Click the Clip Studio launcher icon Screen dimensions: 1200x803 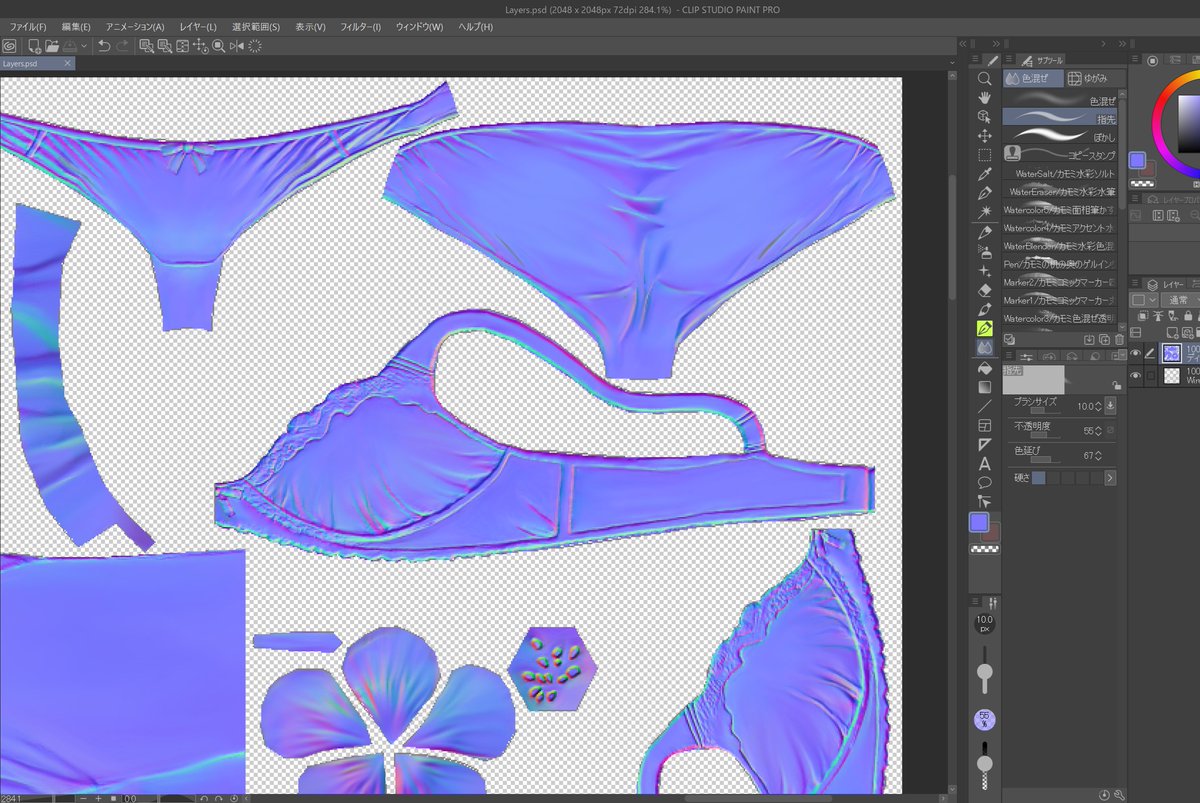9,46
